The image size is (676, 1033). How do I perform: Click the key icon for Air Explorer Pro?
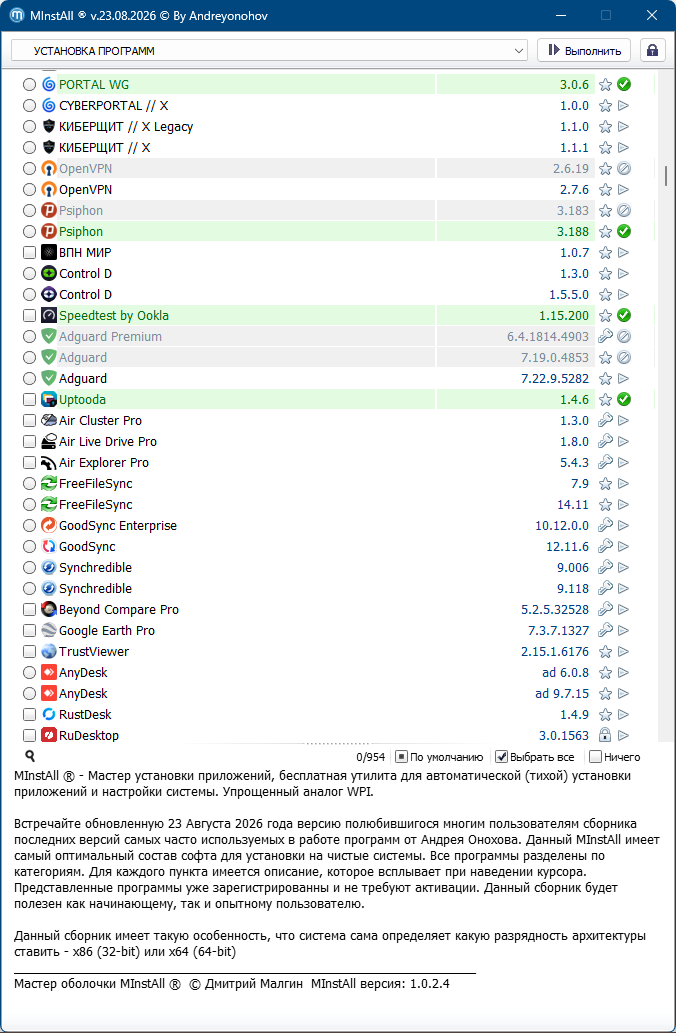[605, 462]
